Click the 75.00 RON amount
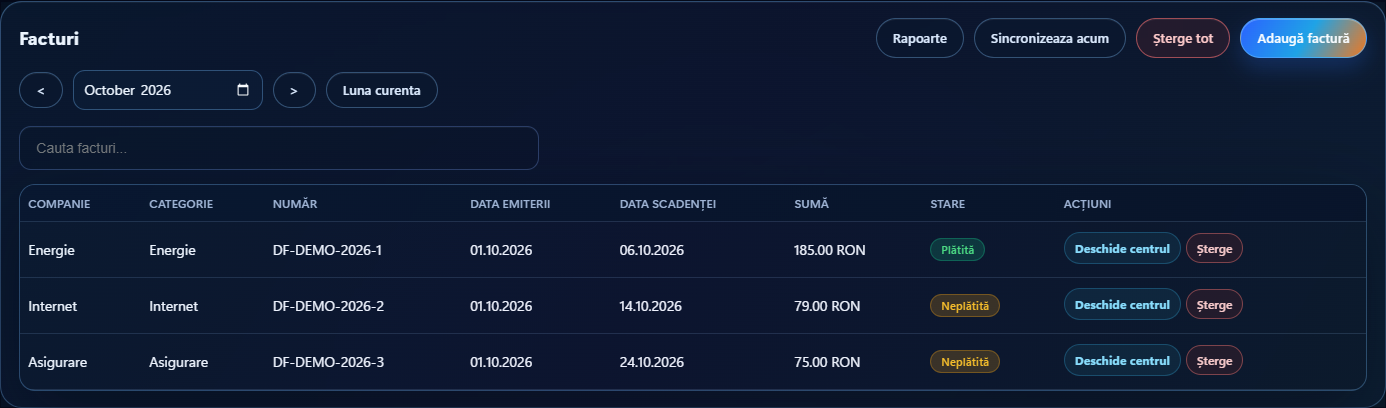The width and height of the screenshot is (1386, 408). coord(826,362)
